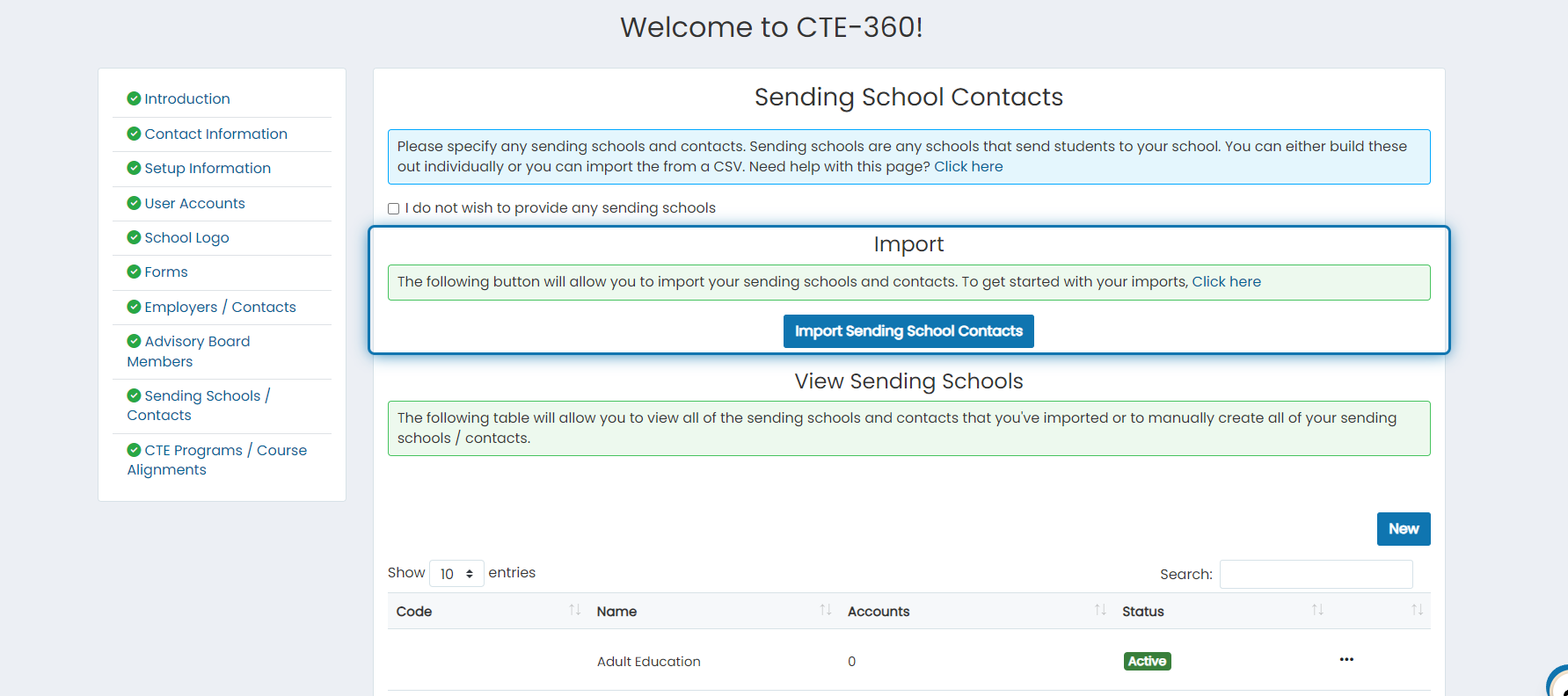Sort table by Status column arrows

[x=1317, y=610]
